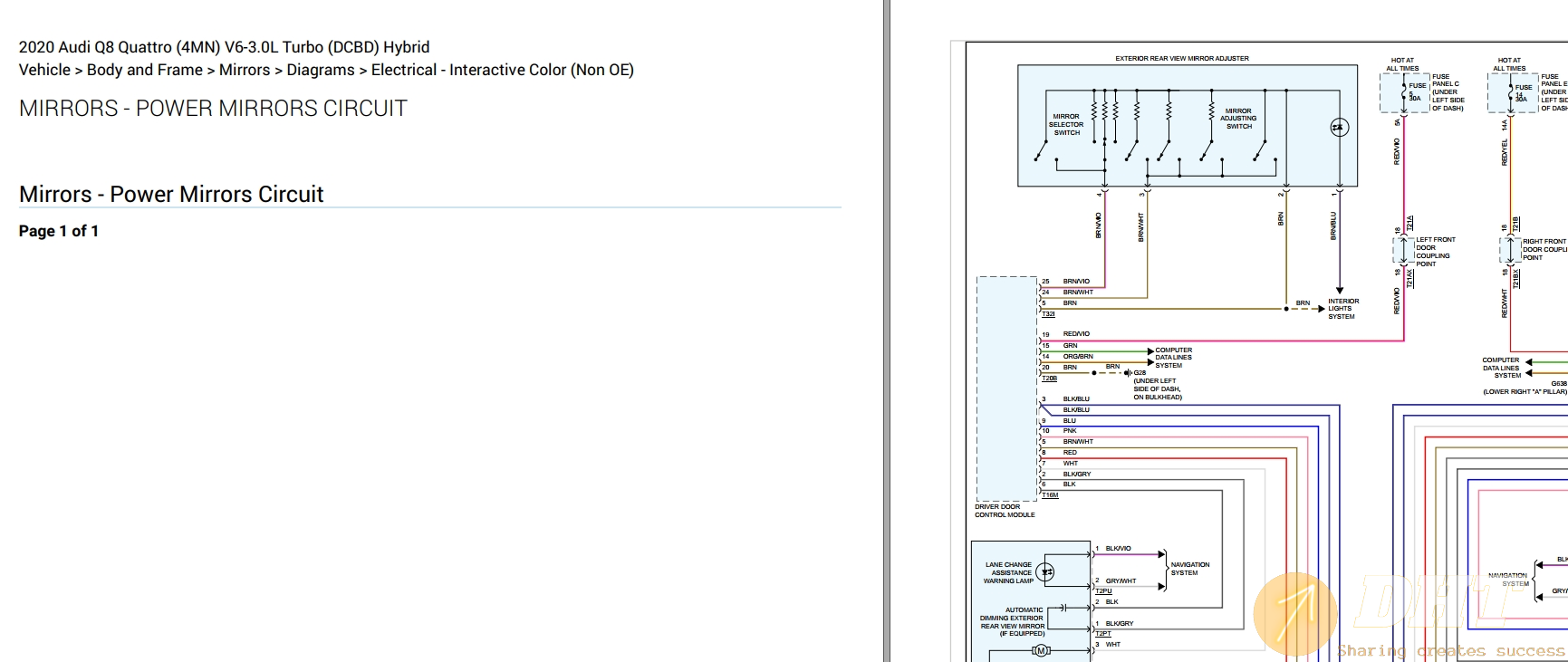Click the capacitor symbol in auto-dimming mirror section
The image size is (1568, 662).
tap(1064, 608)
